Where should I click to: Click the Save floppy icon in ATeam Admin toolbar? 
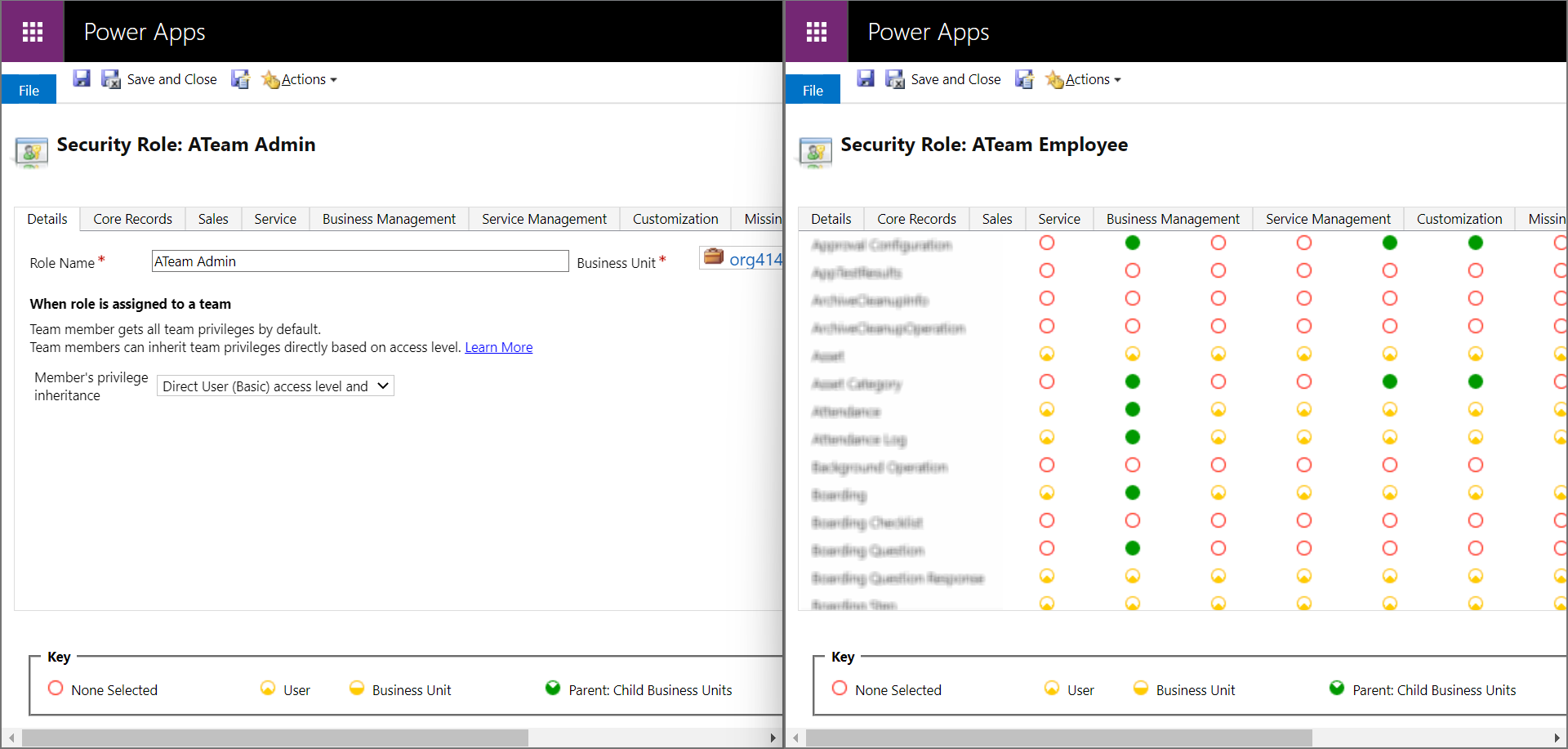(x=82, y=78)
